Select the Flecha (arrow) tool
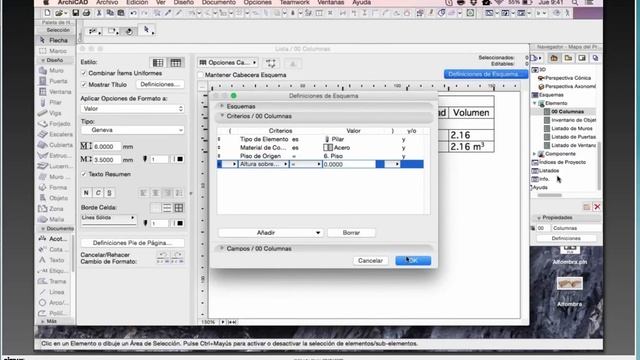640x360 pixels. click(55, 40)
